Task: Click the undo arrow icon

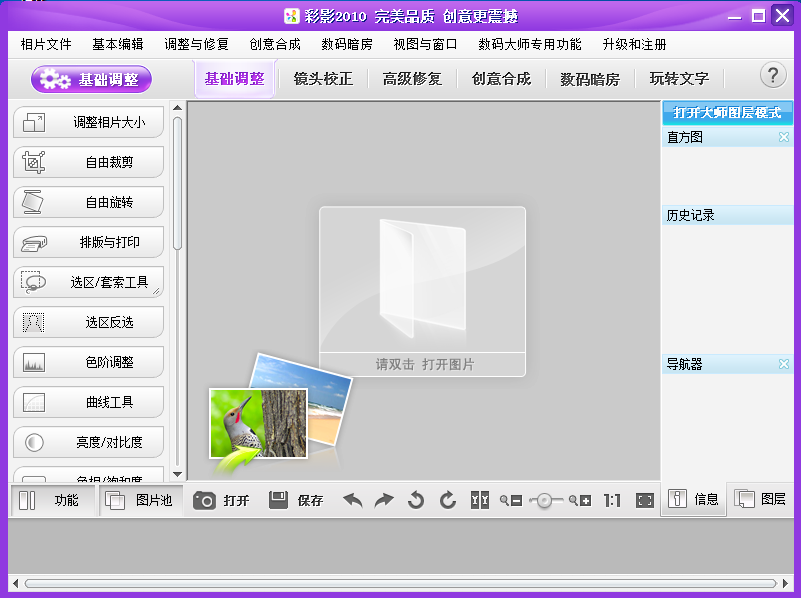Action: click(x=352, y=500)
